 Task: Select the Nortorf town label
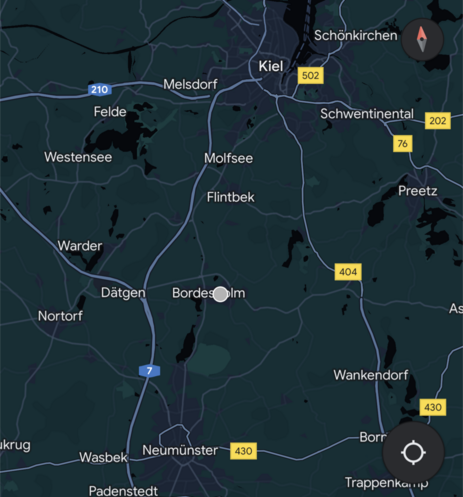pyautogui.click(x=60, y=316)
